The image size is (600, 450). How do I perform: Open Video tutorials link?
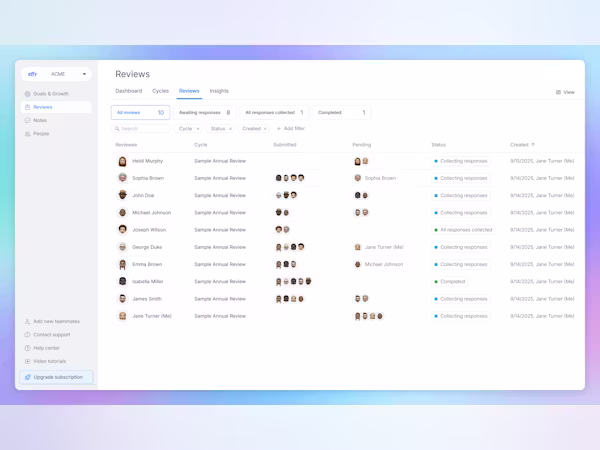click(x=46, y=361)
